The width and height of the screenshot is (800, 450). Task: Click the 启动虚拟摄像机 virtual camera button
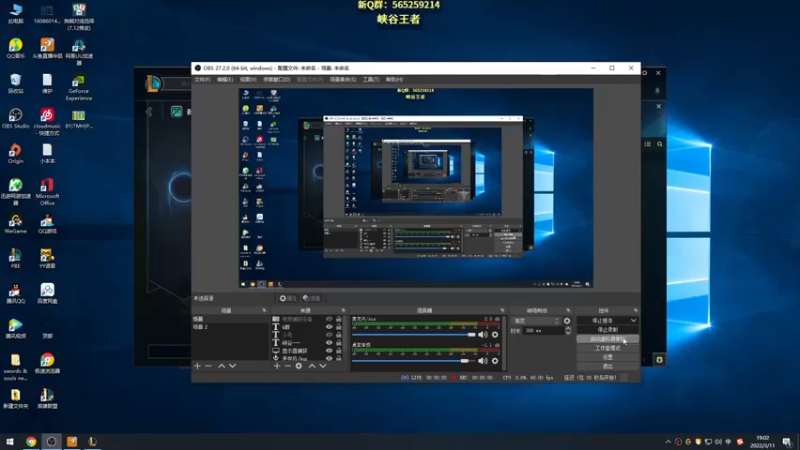click(x=607, y=339)
